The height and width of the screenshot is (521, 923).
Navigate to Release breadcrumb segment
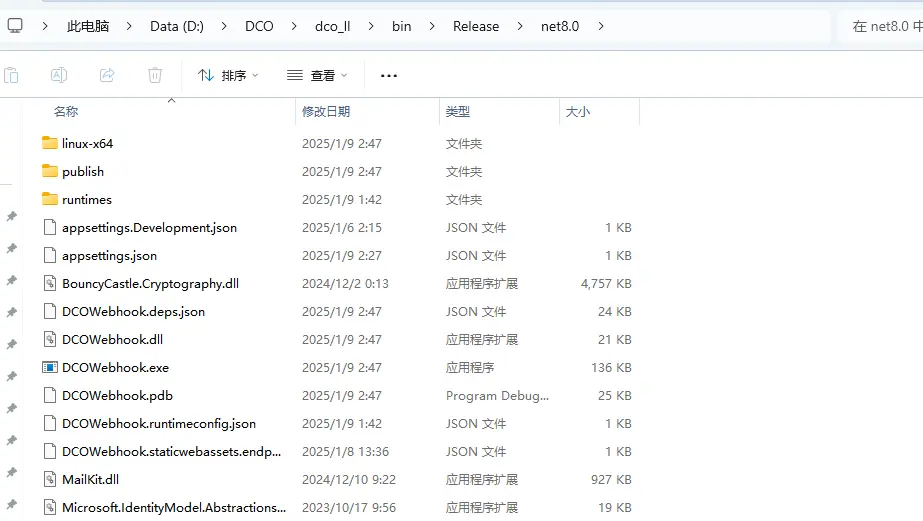(x=476, y=26)
